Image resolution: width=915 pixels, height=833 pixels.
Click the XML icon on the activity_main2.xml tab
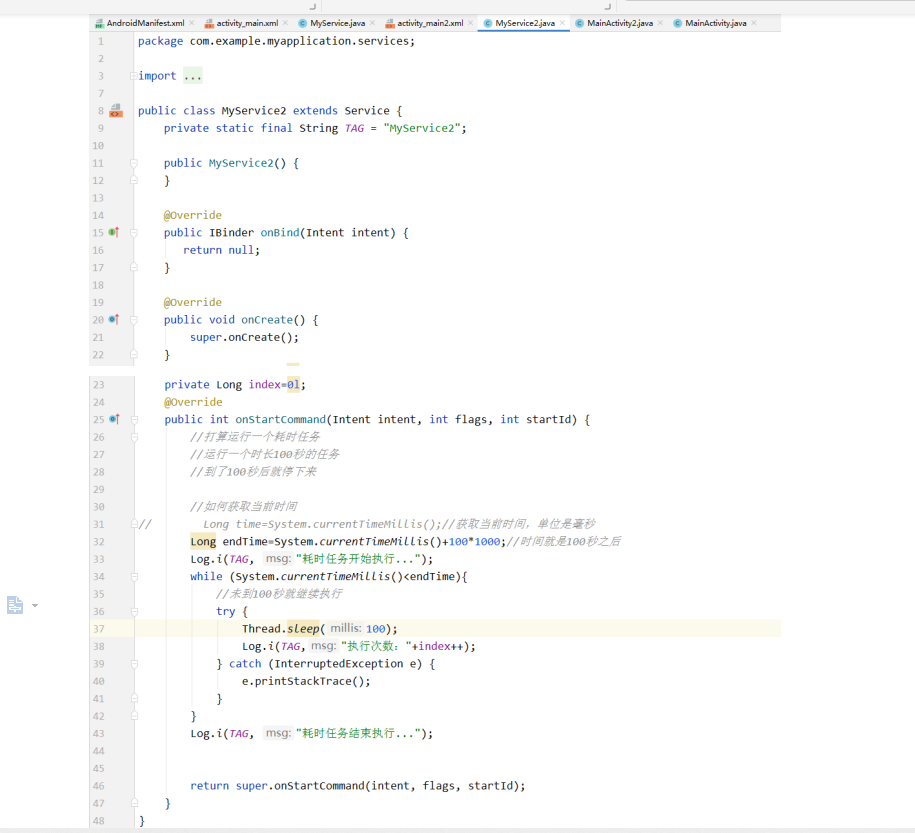coord(390,23)
